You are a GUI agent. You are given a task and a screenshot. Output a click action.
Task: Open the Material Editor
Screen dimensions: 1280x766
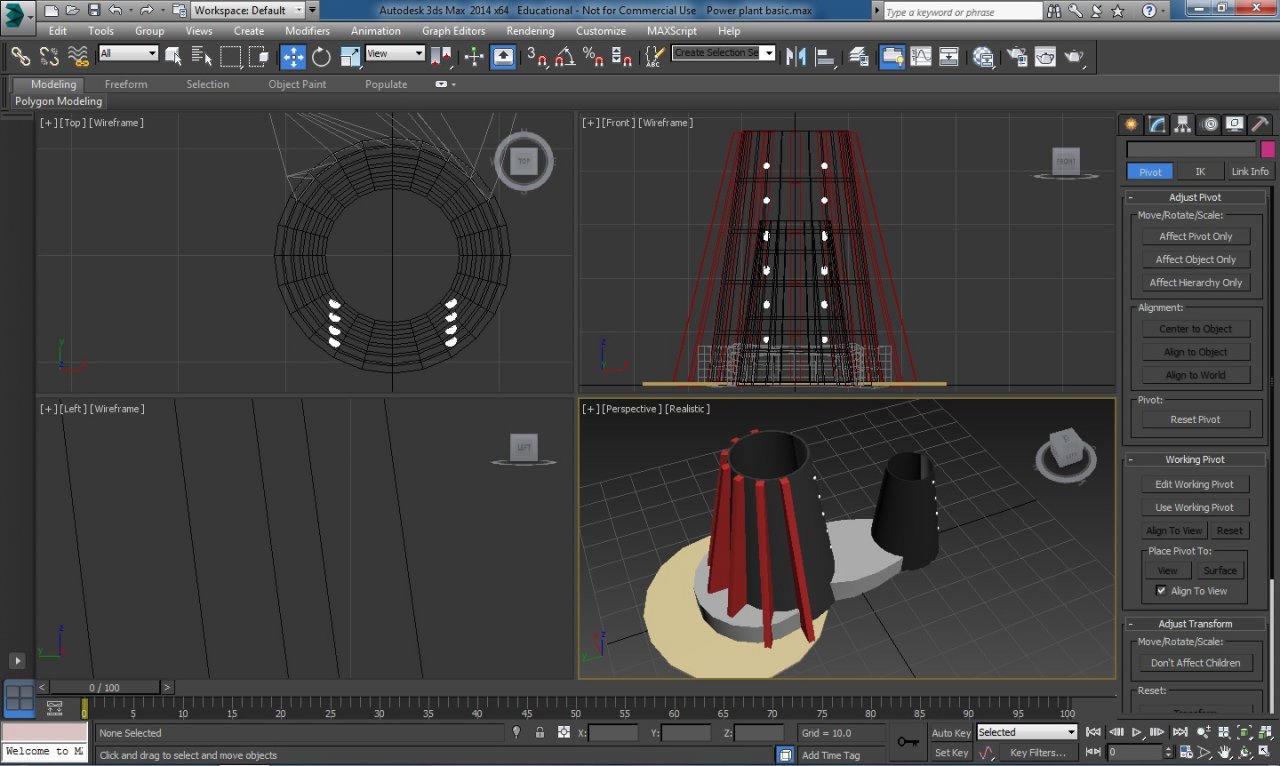click(x=983, y=57)
